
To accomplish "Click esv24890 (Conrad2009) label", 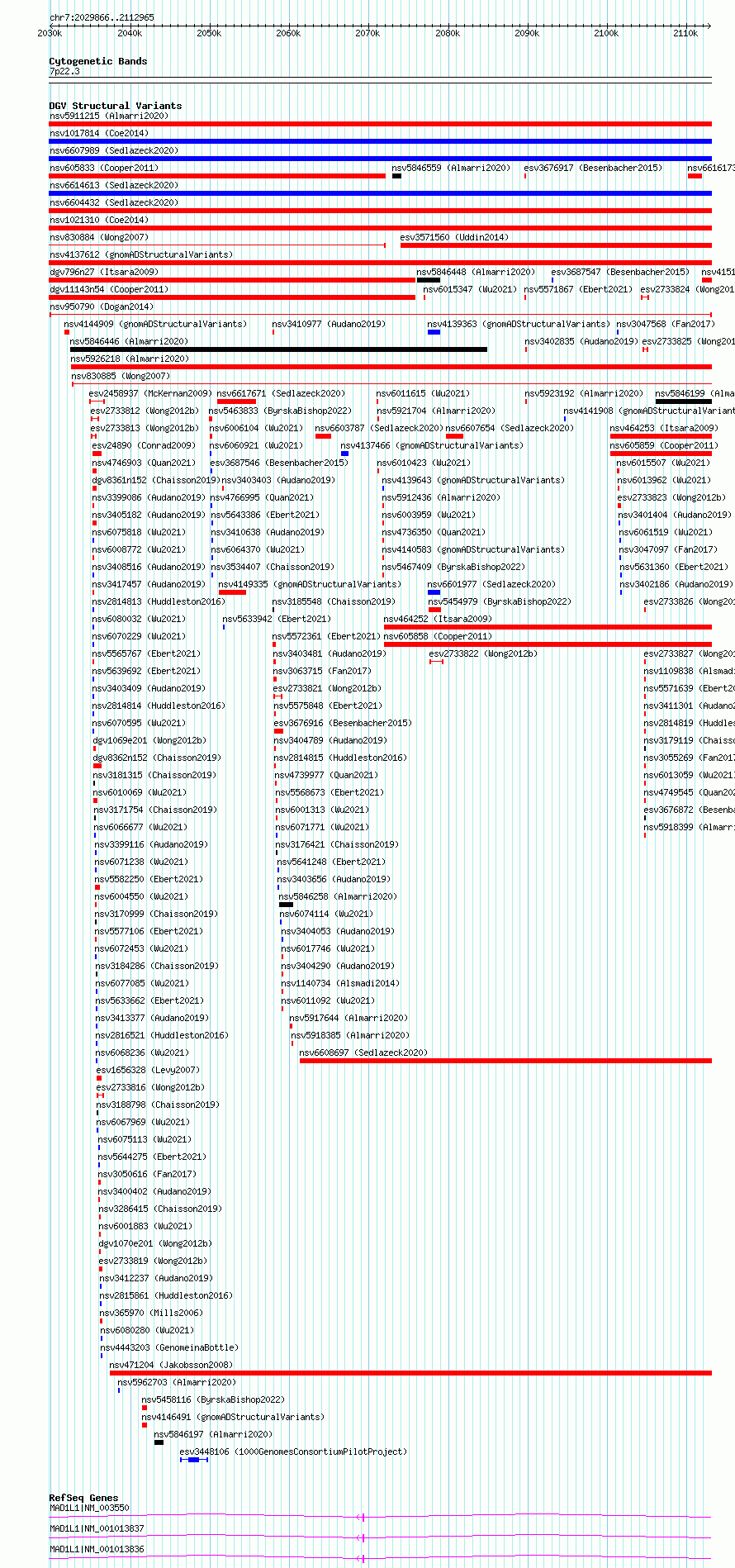I will pyautogui.click(x=144, y=445).
